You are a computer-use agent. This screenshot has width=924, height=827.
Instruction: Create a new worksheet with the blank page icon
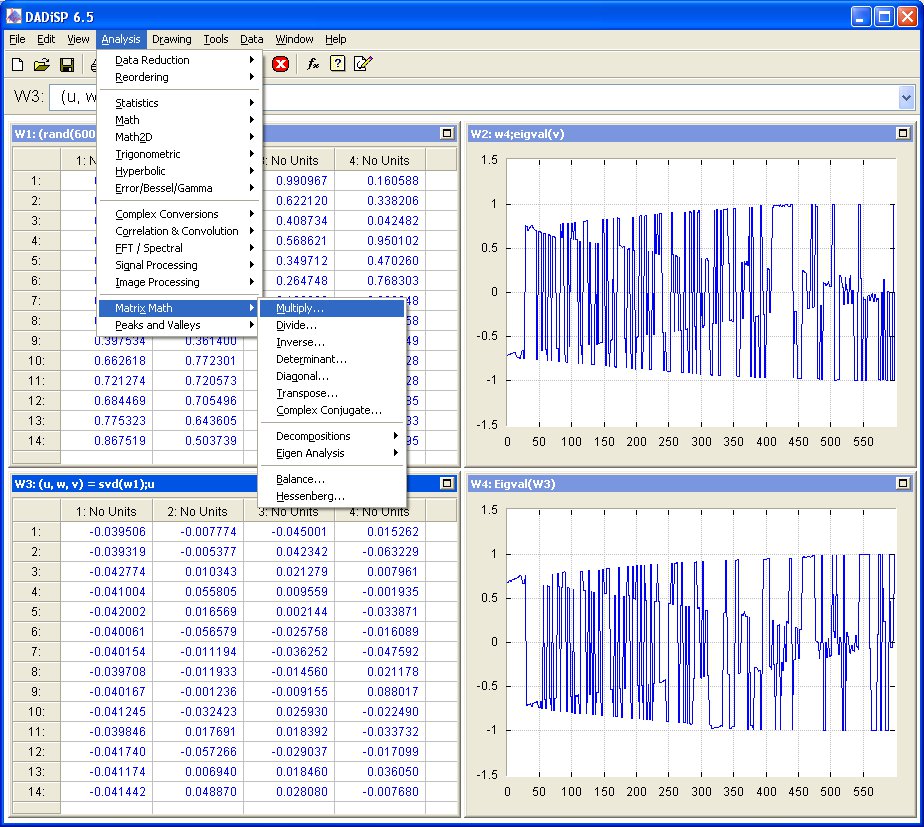(x=18, y=64)
